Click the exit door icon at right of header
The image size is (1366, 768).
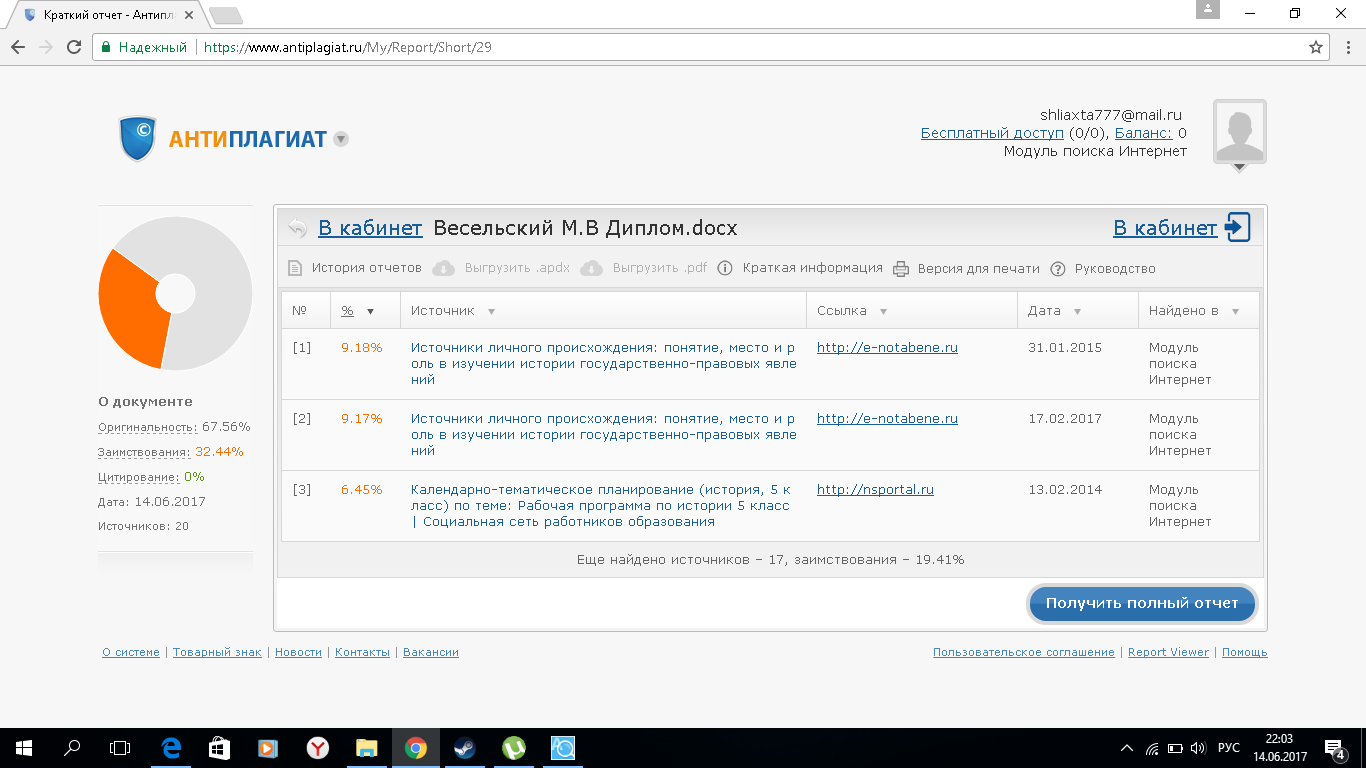(1238, 228)
